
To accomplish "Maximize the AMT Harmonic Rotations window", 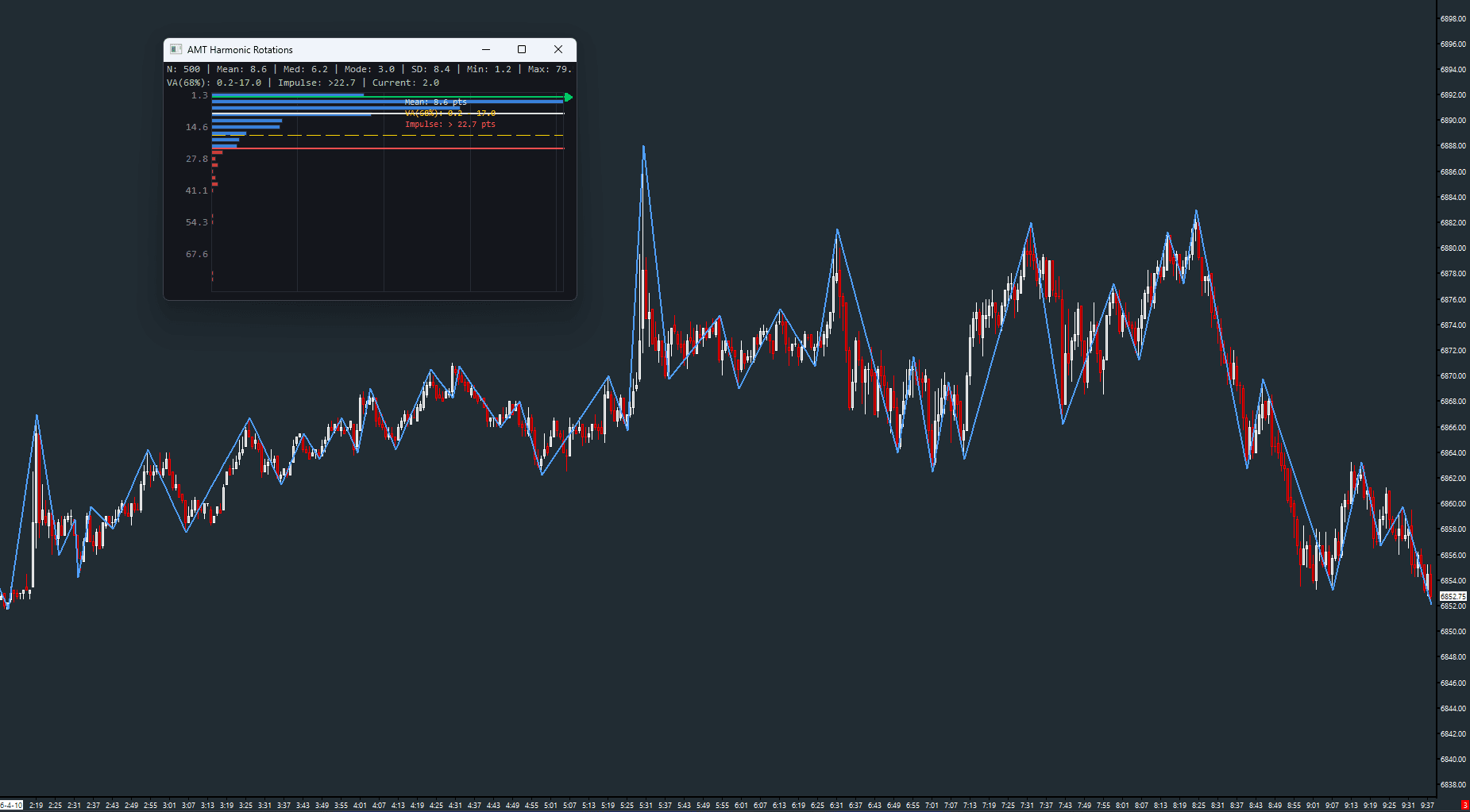I will click(522, 49).
